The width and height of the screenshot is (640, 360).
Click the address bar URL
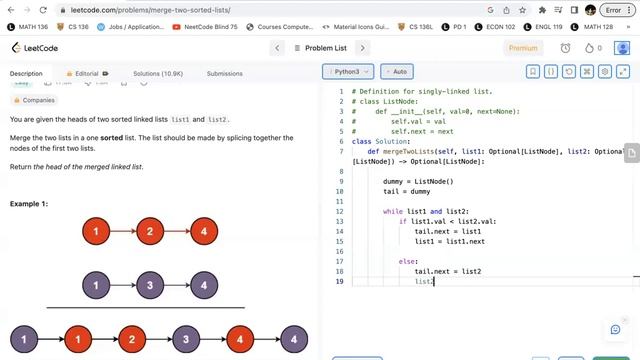pos(151,10)
